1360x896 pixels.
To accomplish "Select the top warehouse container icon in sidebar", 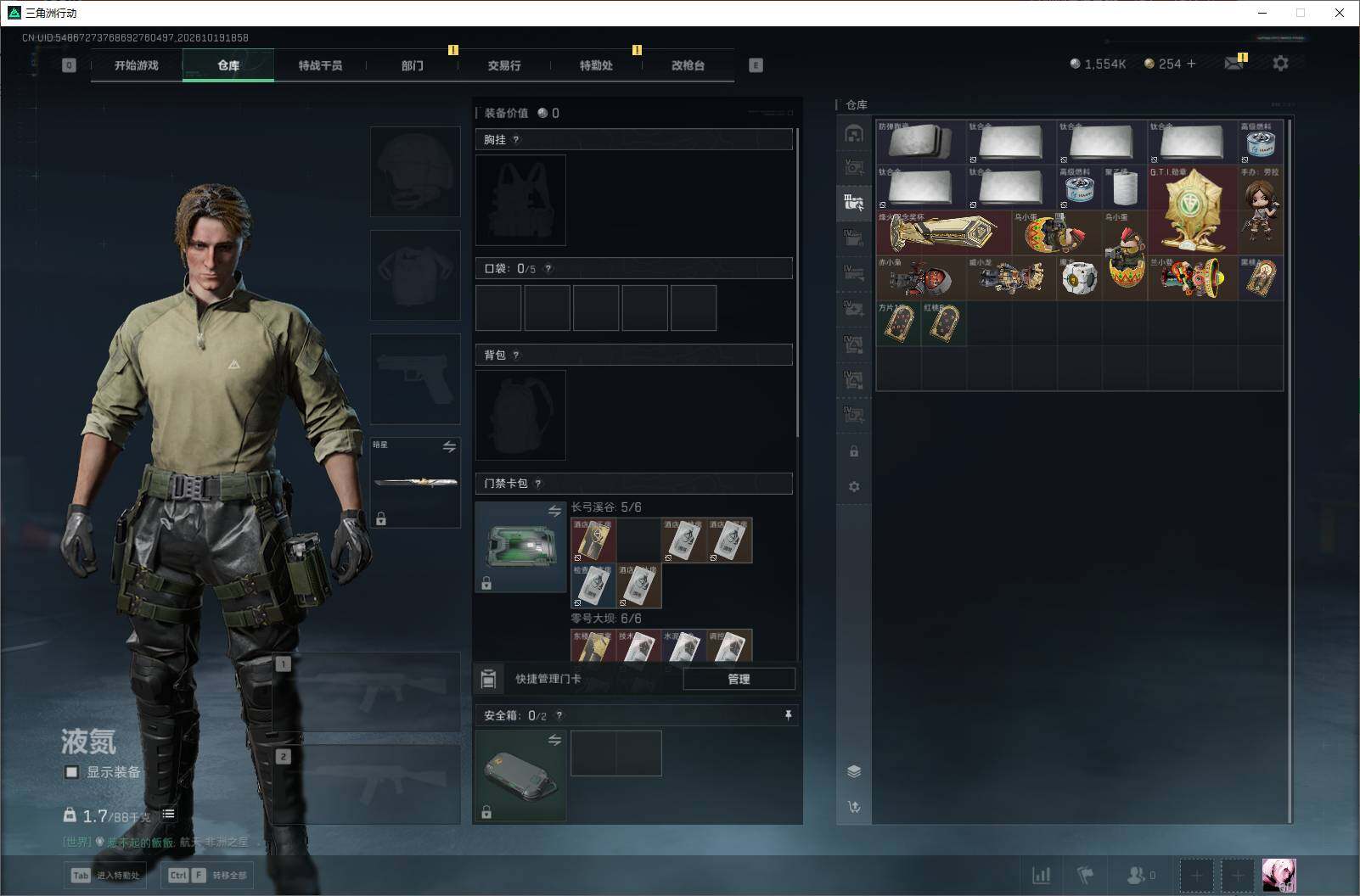I will (x=854, y=133).
